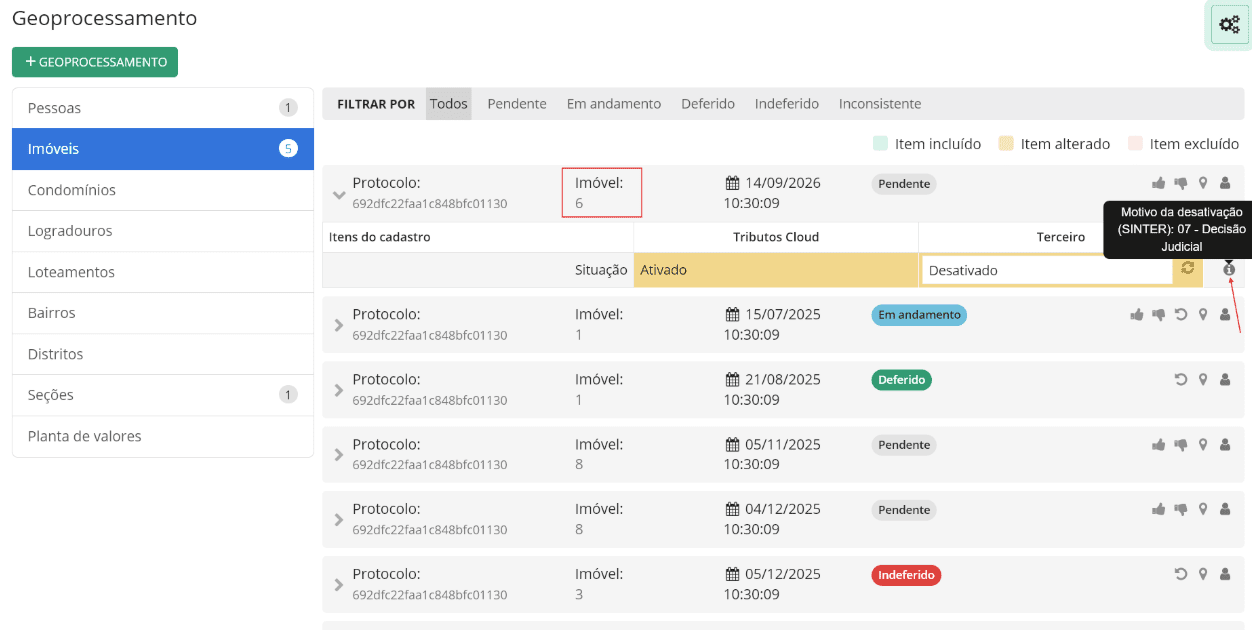Image resolution: width=1252 pixels, height=630 pixels.
Task: Open Planta de valores in sidebar
Action: point(163,436)
